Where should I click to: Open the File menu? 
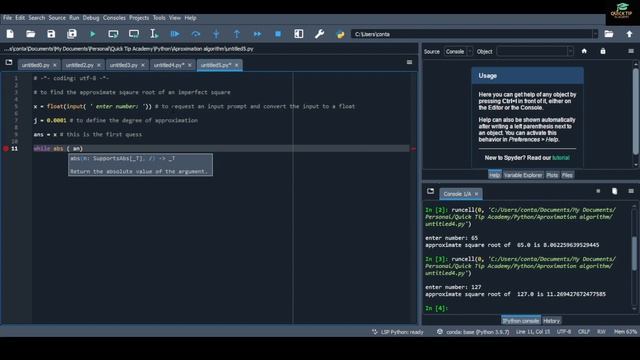(7, 18)
